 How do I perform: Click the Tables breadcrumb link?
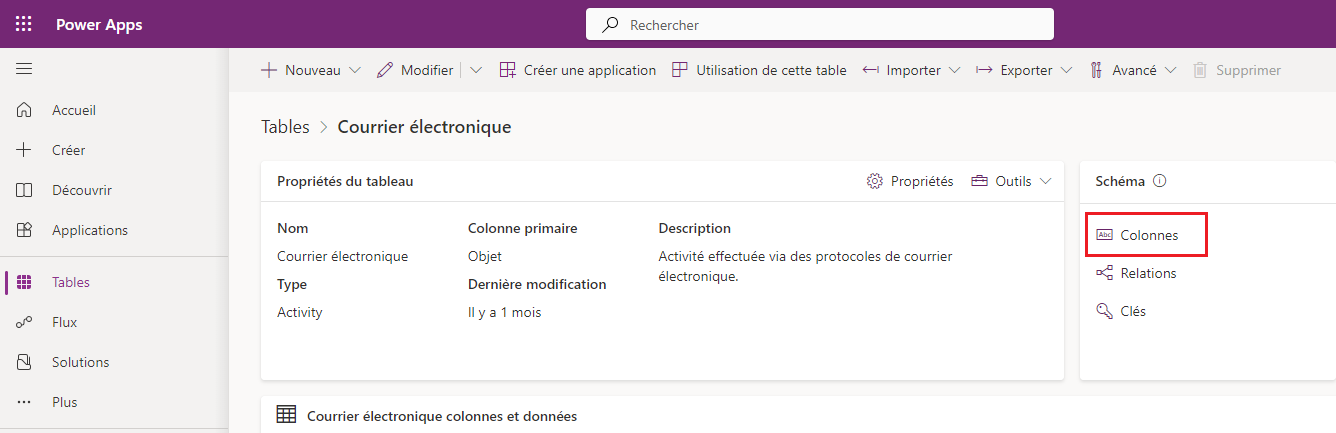coord(285,127)
